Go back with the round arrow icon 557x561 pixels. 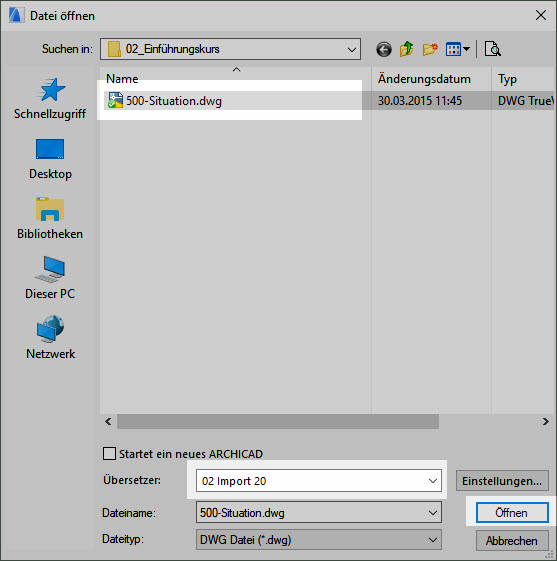point(384,49)
